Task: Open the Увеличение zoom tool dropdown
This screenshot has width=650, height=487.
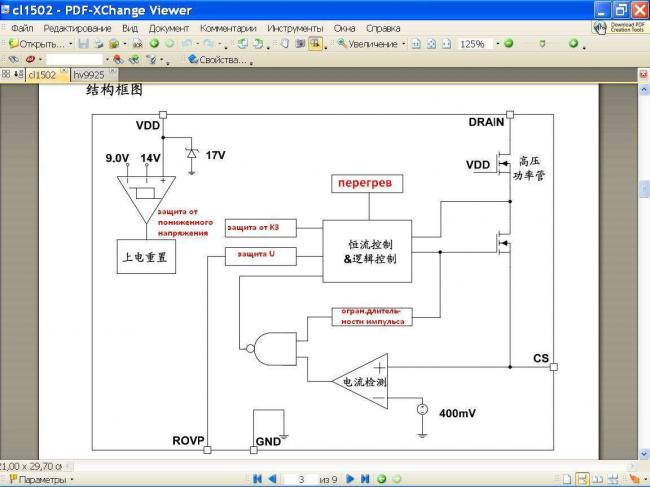Action: 403,44
